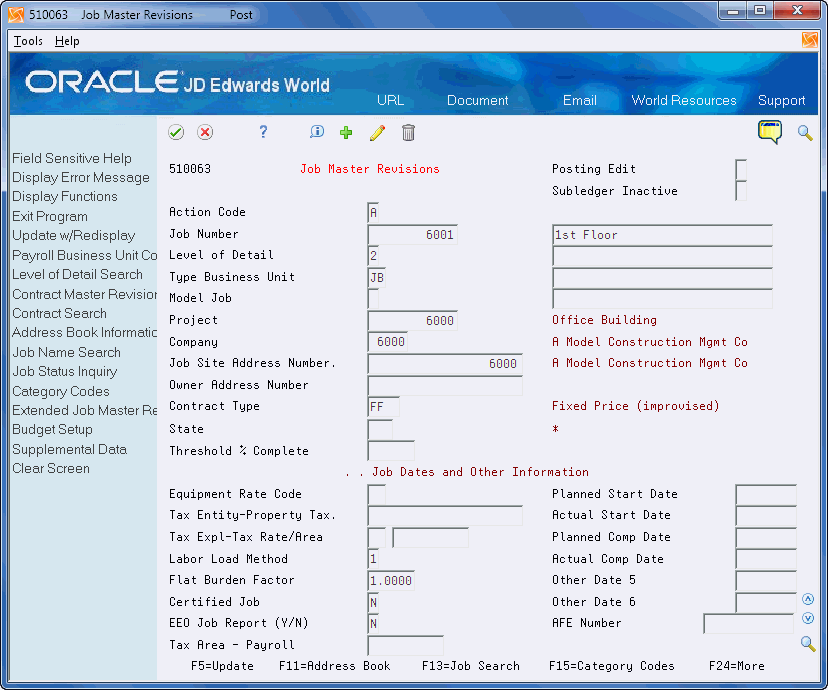This screenshot has height=690, width=828.
Task: Click F13=Job Search function key
Action: [471, 666]
